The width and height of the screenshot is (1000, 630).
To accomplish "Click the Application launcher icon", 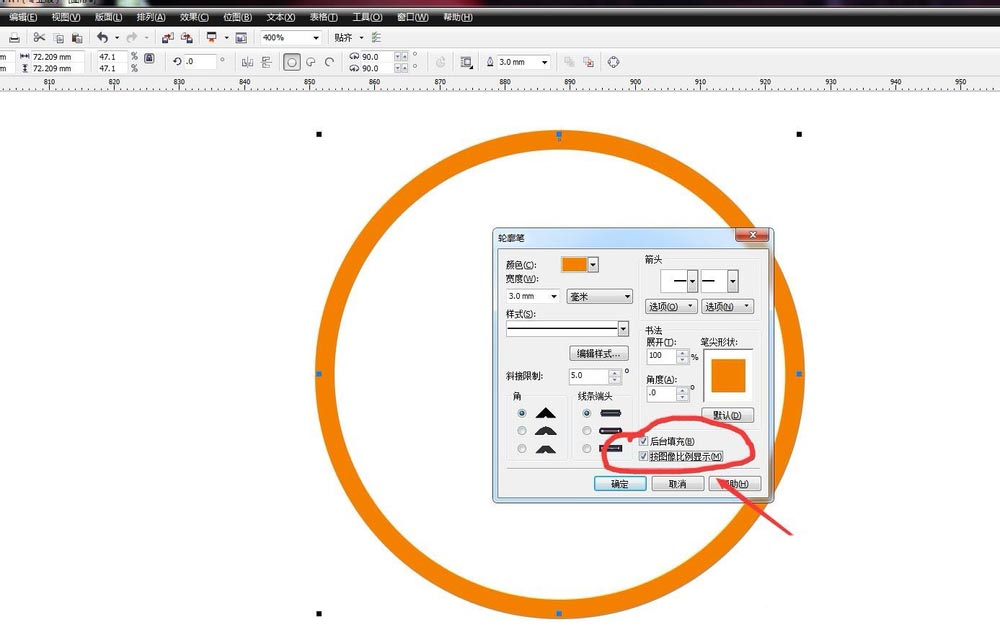I will [x=212, y=38].
